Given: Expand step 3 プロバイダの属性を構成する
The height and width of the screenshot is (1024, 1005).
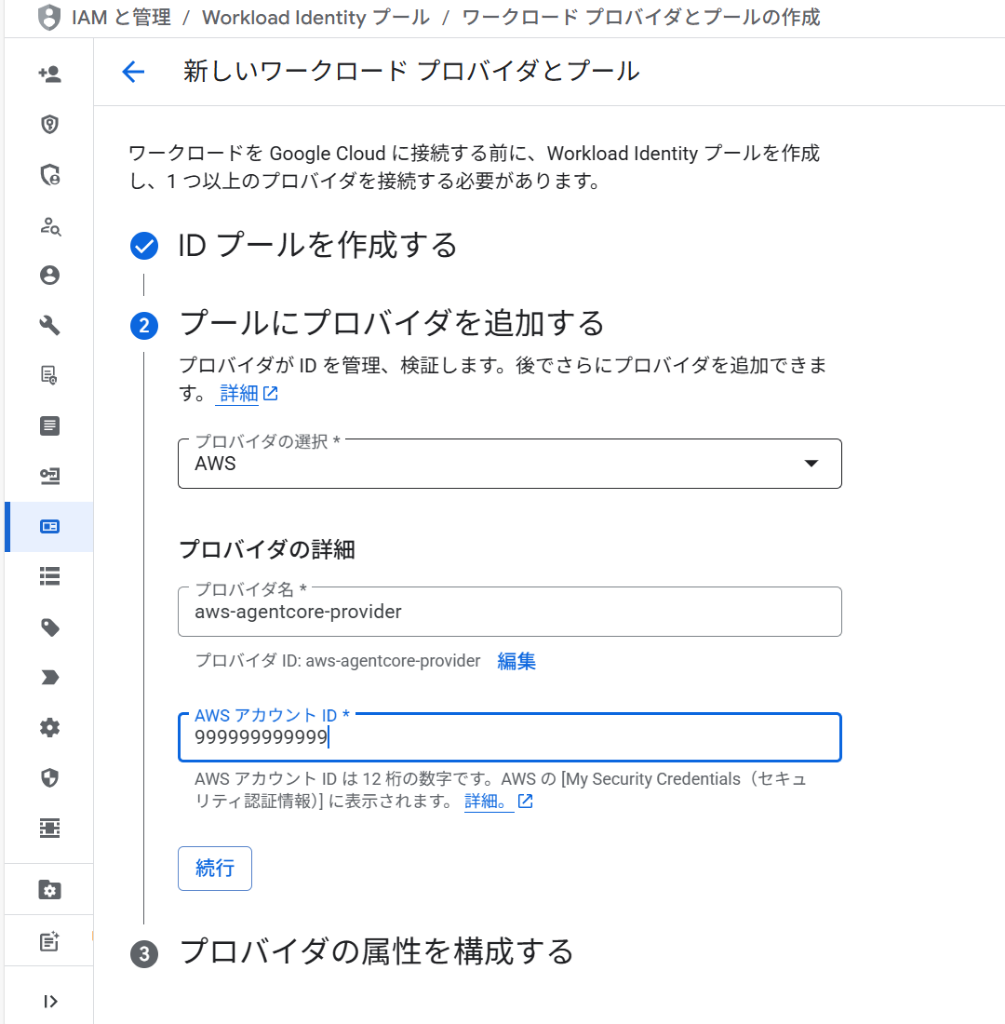Looking at the screenshot, I should click(x=376, y=951).
